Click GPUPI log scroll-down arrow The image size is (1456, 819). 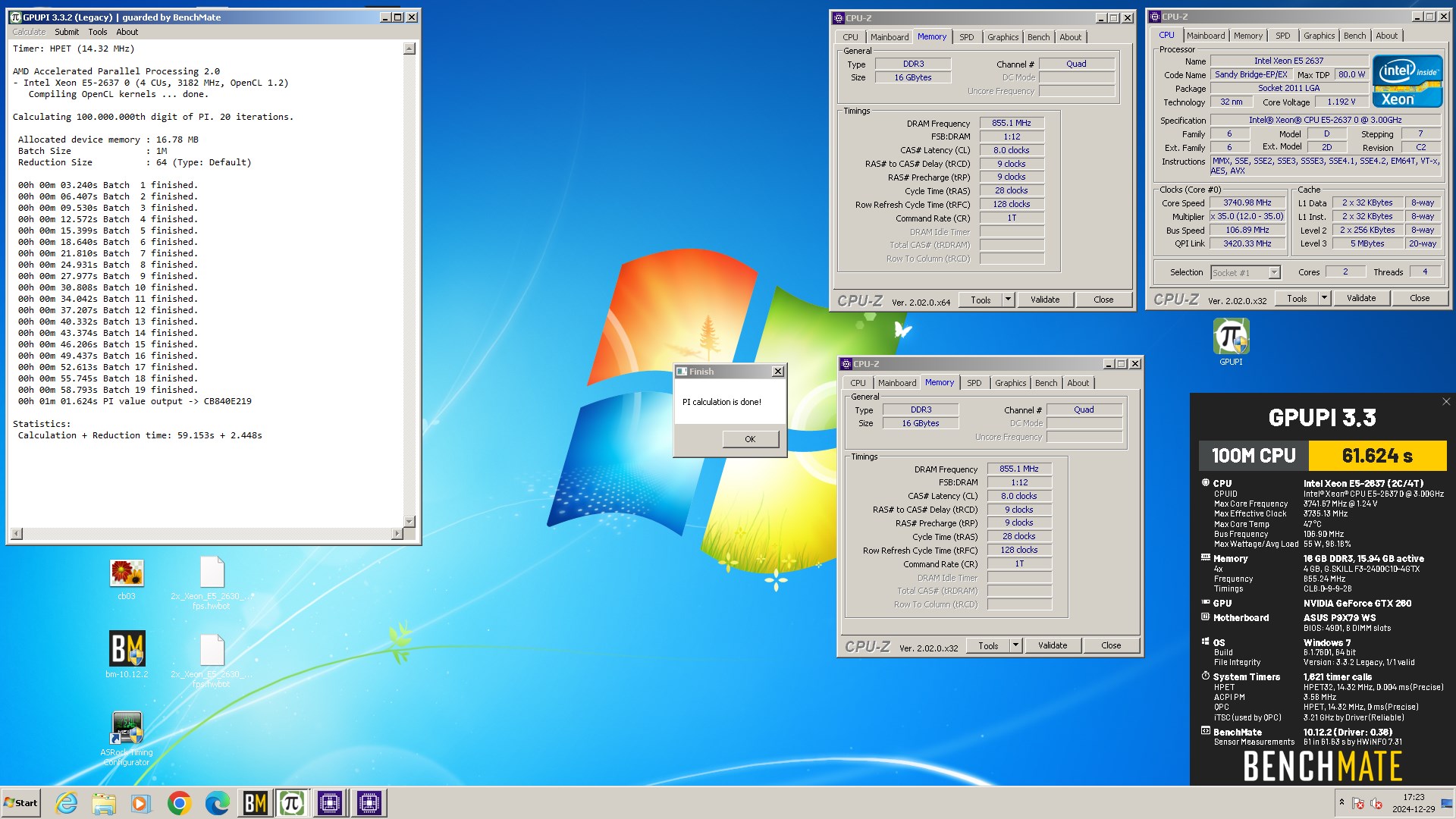click(409, 521)
